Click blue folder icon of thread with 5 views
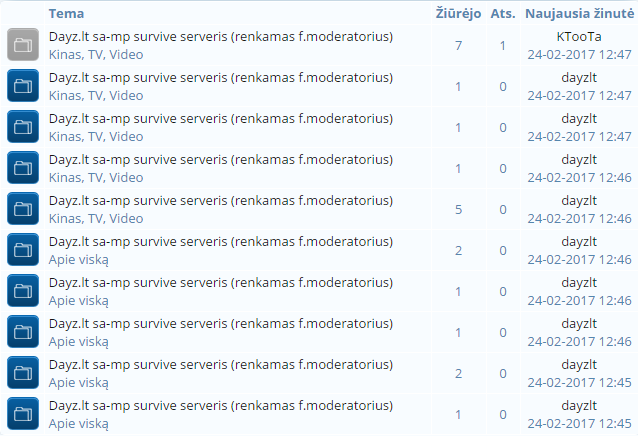Image resolution: width=638 pixels, height=436 pixels. click(x=22, y=209)
